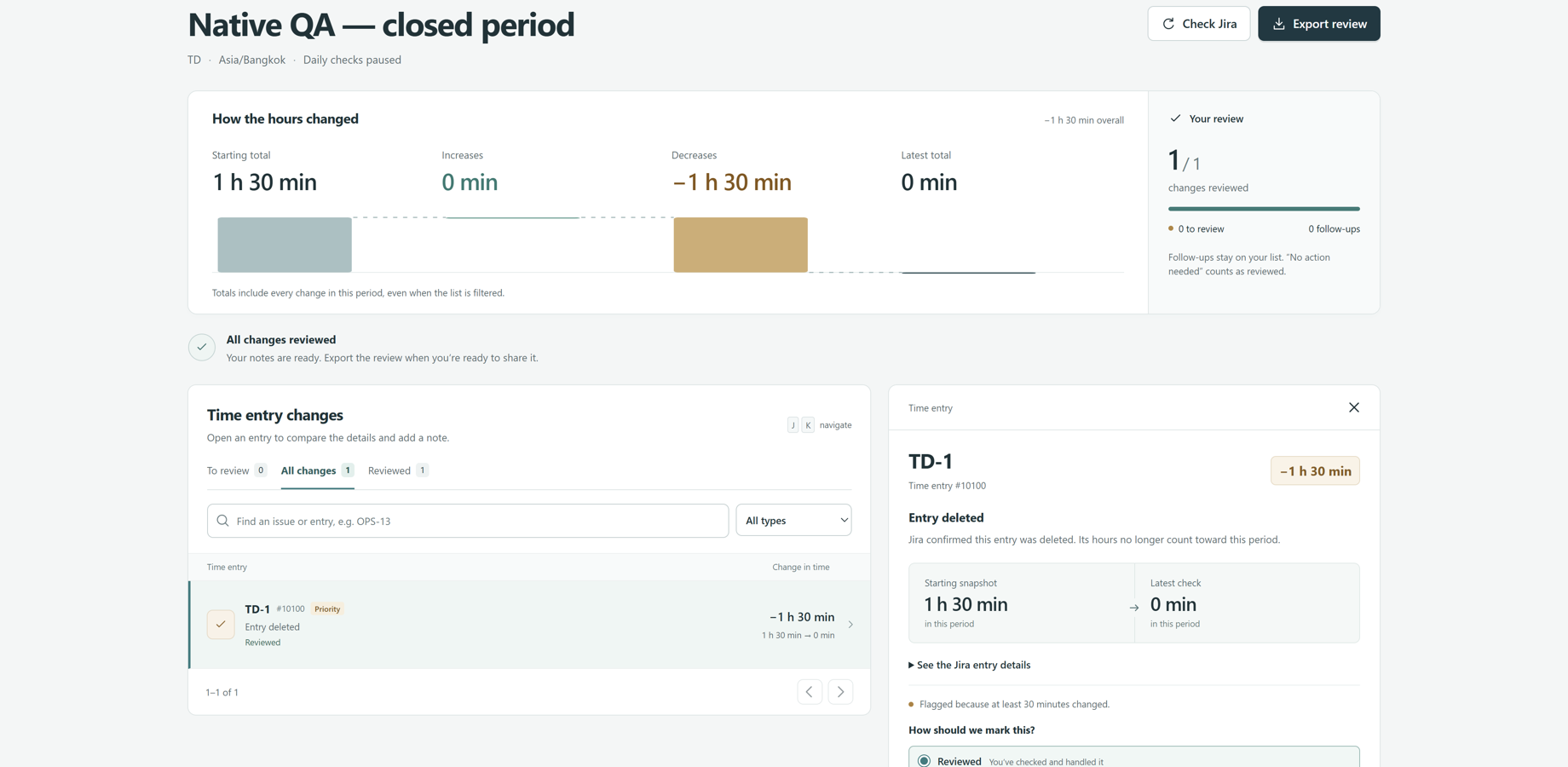Click the Latest check 0 min value
Image resolution: width=1568 pixels, height=767 pixels.
coord(1173,604)
